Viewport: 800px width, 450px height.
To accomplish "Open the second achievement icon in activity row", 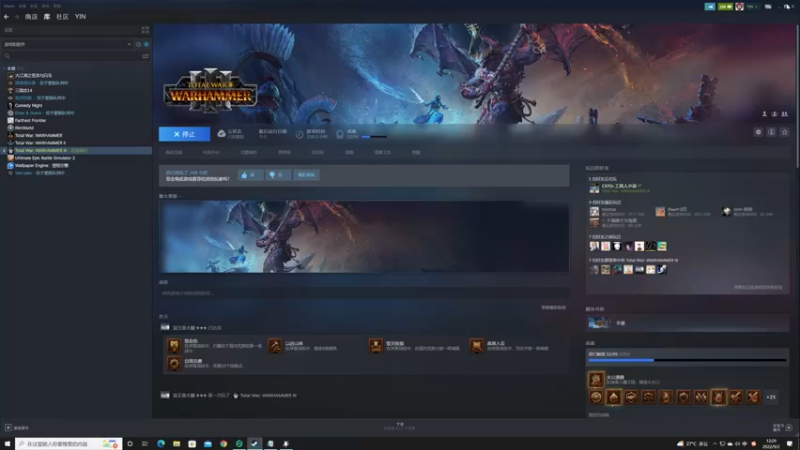I will click(x=275, y=346).
